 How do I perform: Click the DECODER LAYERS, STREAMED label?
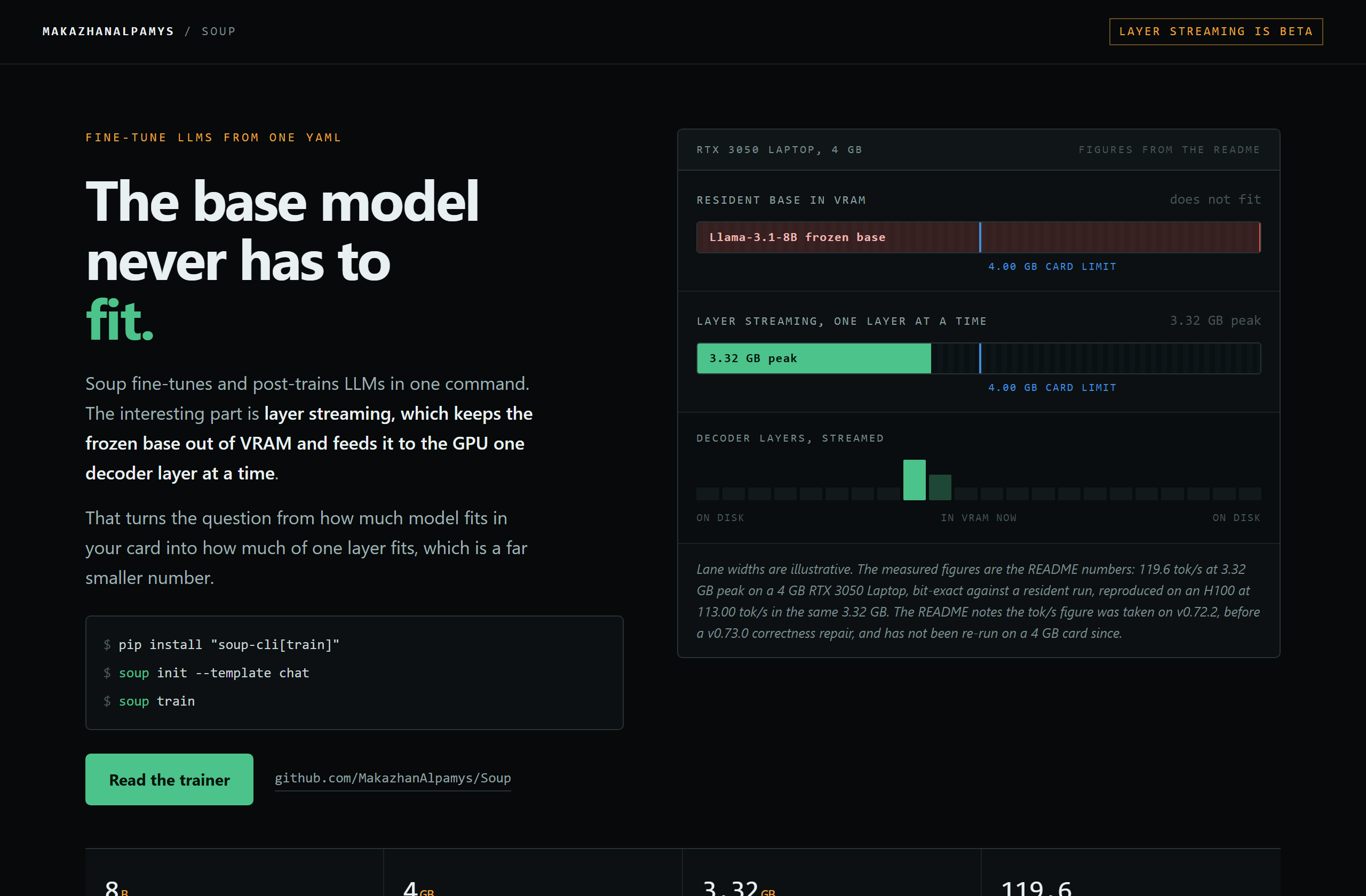[790, 438]
